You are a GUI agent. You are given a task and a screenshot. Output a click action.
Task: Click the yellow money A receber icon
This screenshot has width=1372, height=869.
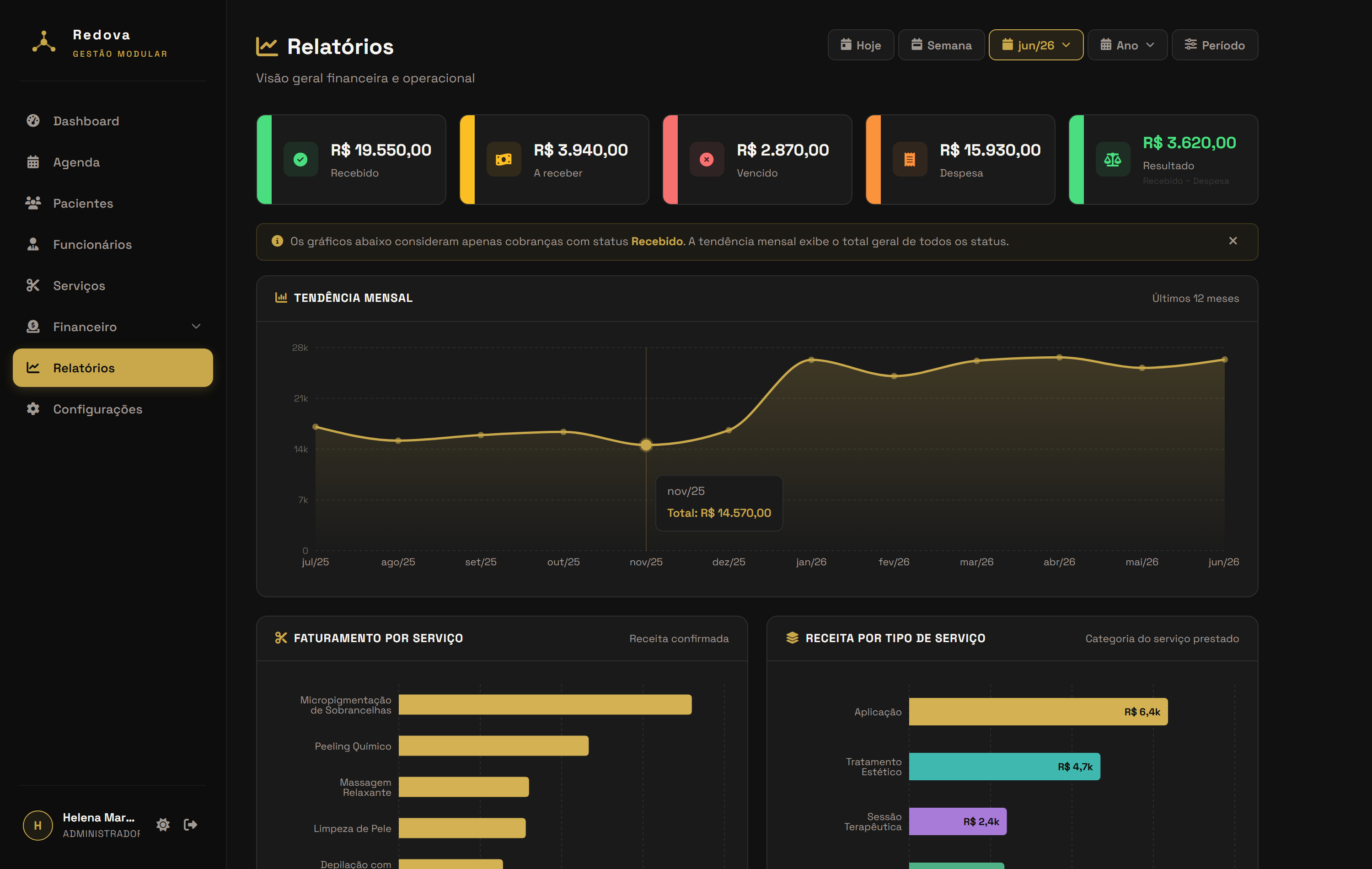(x=504, y=160)
